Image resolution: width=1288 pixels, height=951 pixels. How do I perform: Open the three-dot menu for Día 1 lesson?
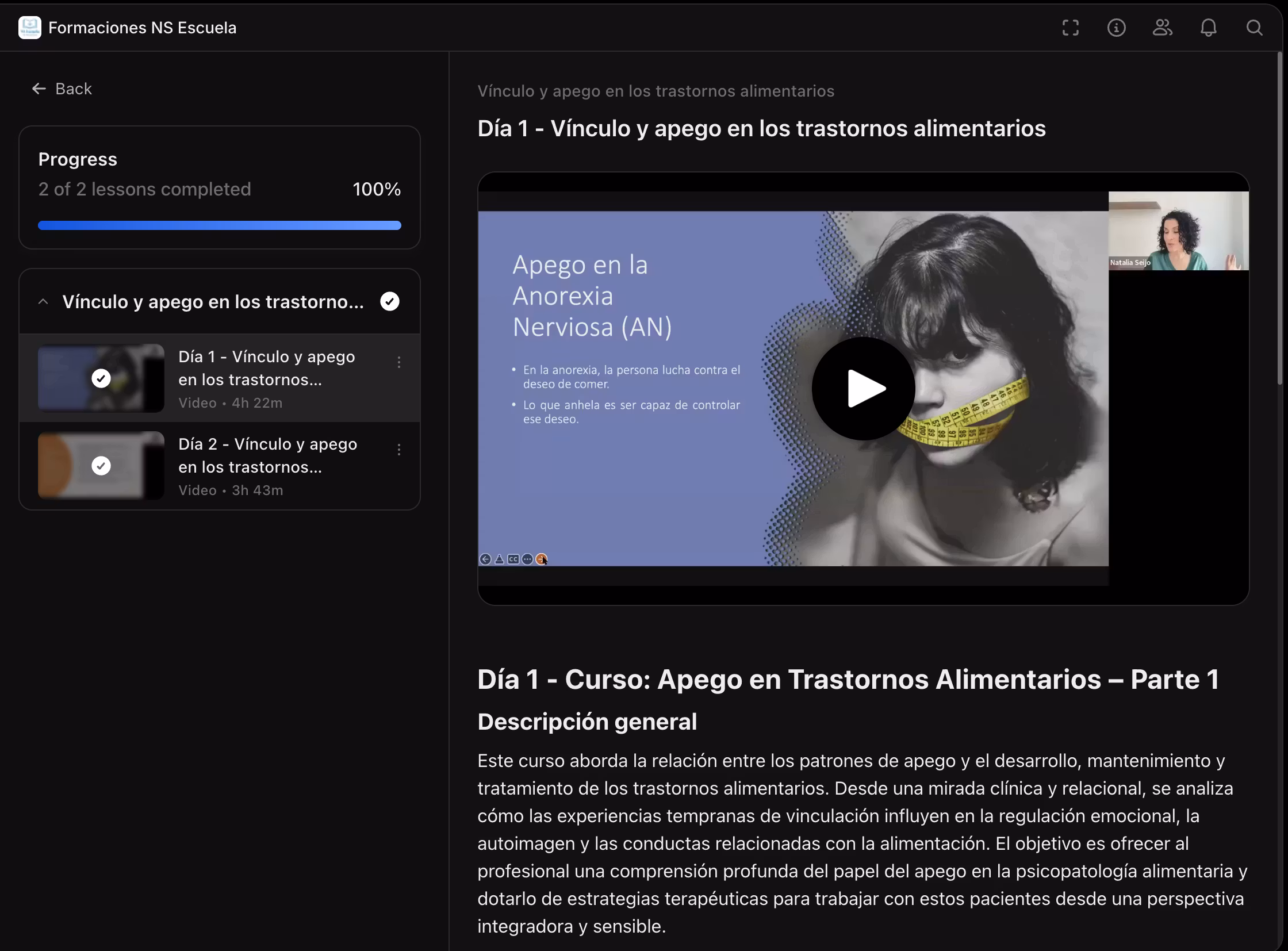(x=398, y=362)
